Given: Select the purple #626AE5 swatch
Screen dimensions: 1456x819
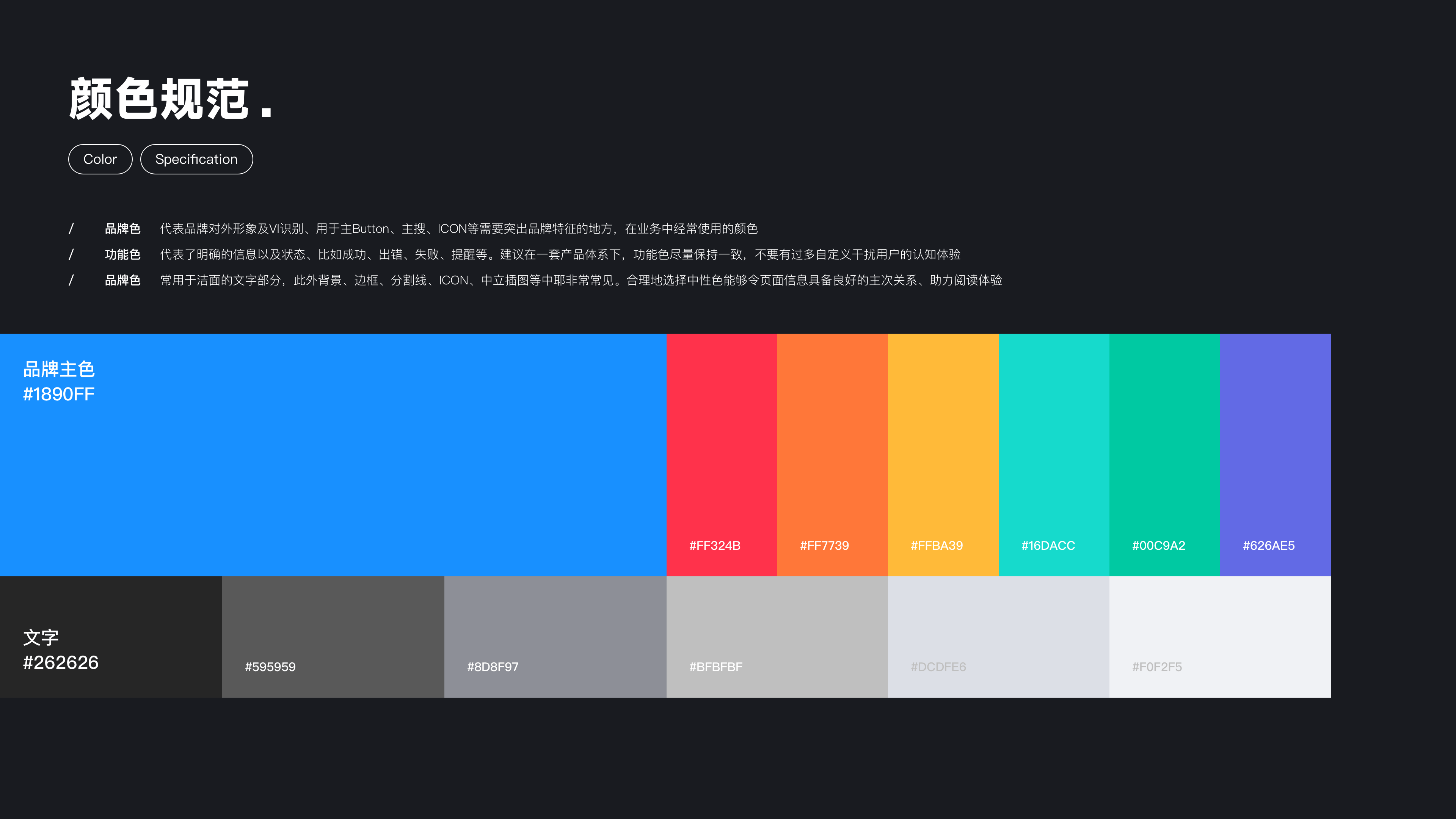Looking at the screenshot, I should 1276,455.
